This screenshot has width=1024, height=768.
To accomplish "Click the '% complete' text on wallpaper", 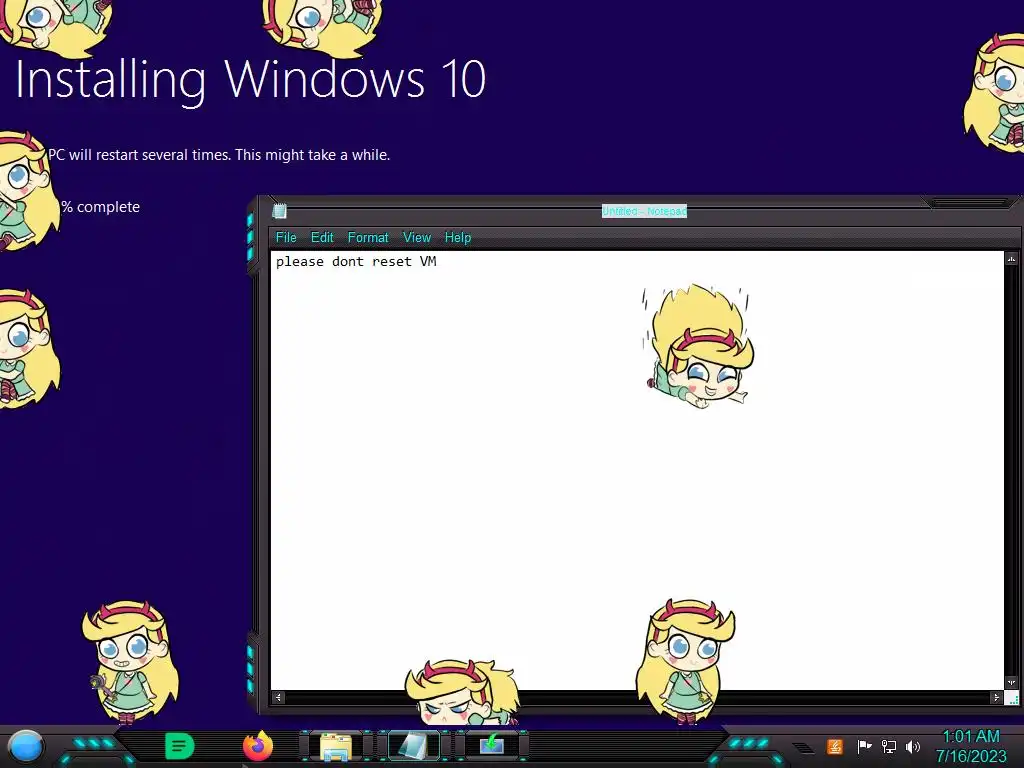I will point(101,207).
